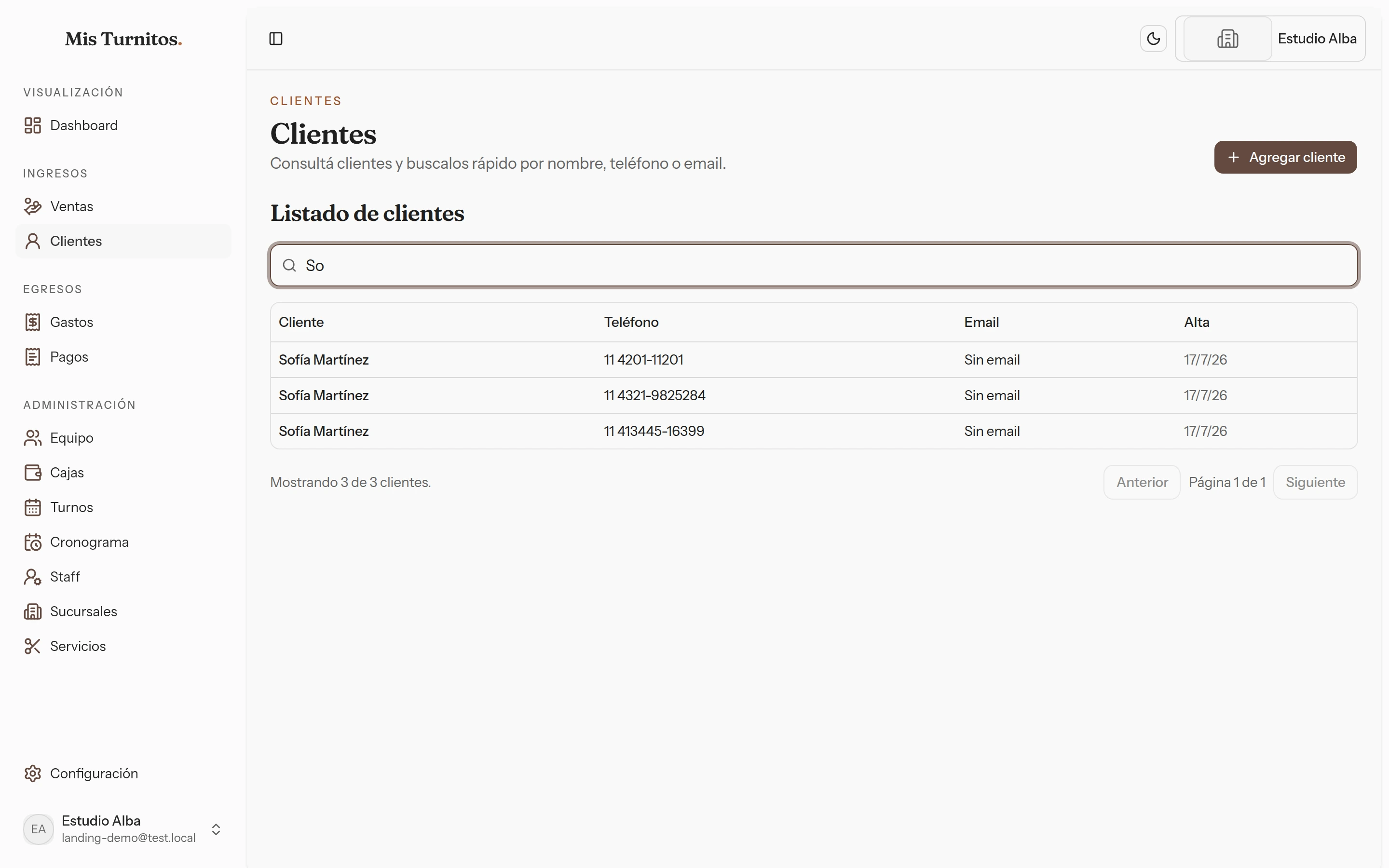Navigate to Pagos

[x=123, y=356]
